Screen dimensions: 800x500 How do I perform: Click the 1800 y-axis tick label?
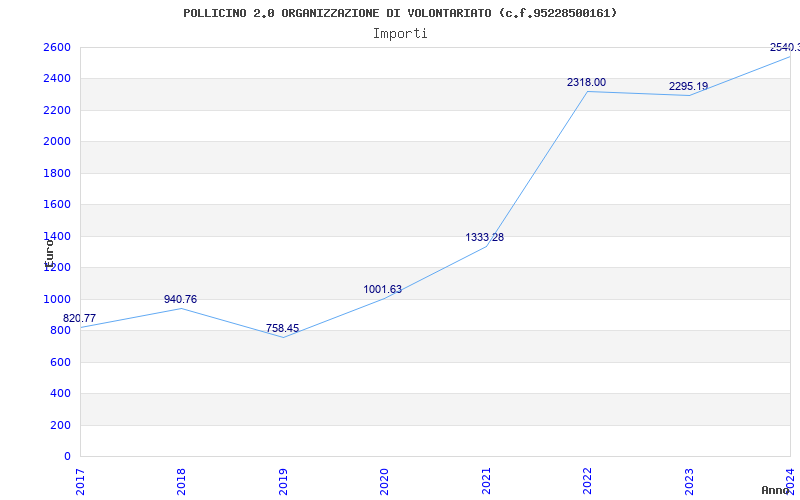(x=57, y=173)
